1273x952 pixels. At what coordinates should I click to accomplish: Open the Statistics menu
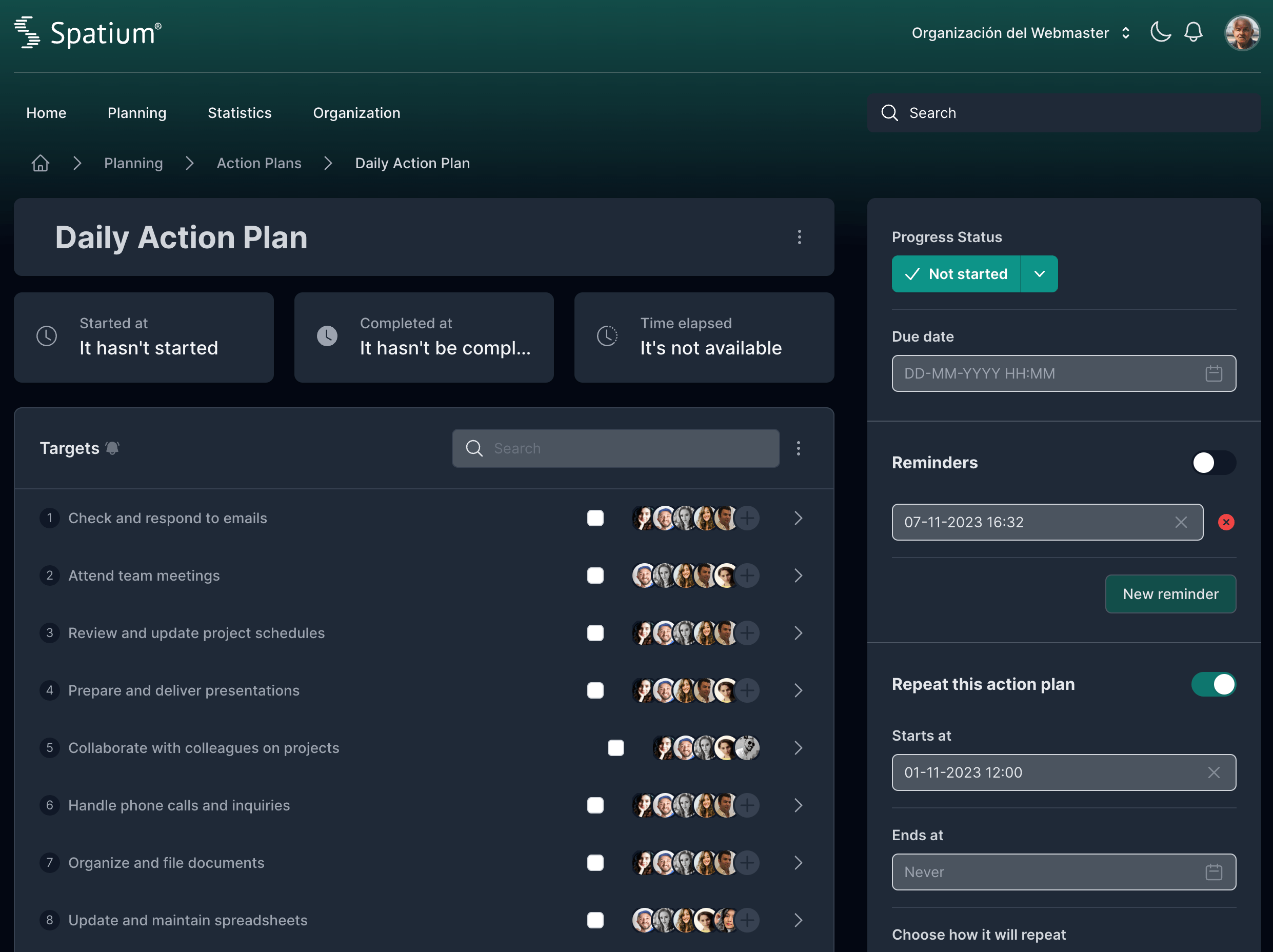pyautogui.click(x=240, y=113)
